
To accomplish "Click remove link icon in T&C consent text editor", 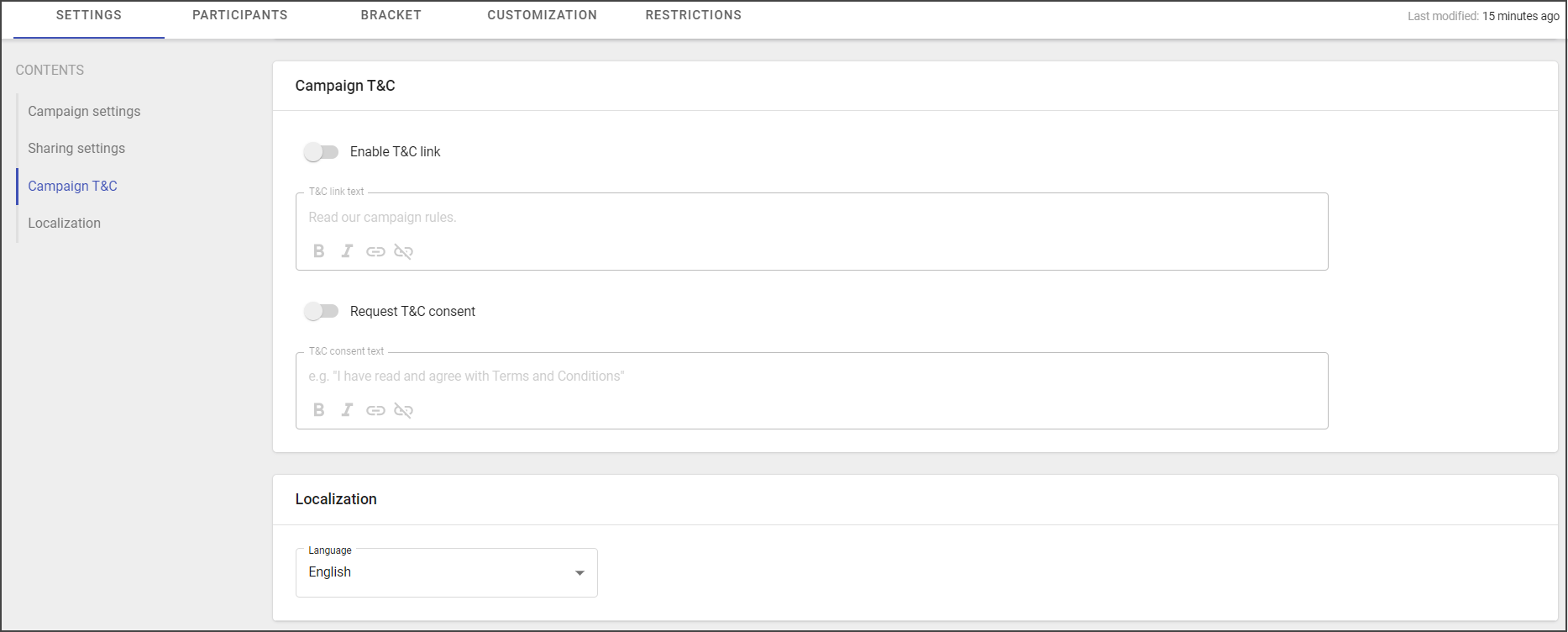I will coord(404,410).
